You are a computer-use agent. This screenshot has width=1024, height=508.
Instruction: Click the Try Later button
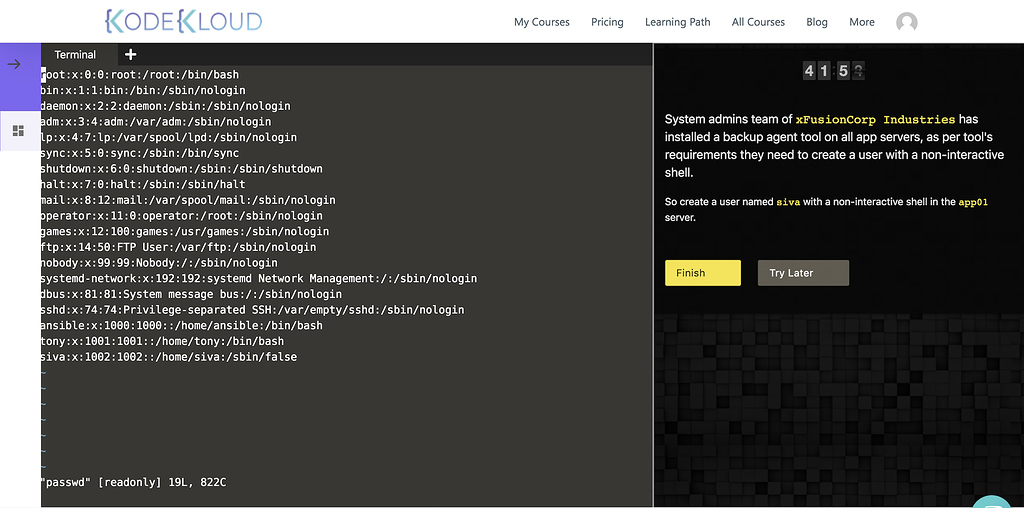point(802,273)
